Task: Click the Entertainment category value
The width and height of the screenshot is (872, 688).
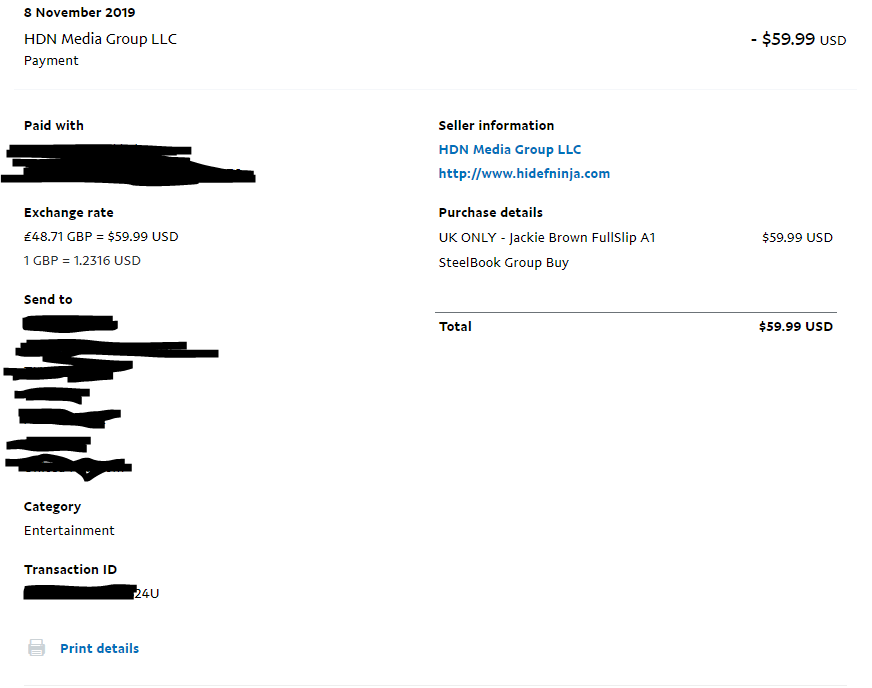Action: (x=69, y=531)
